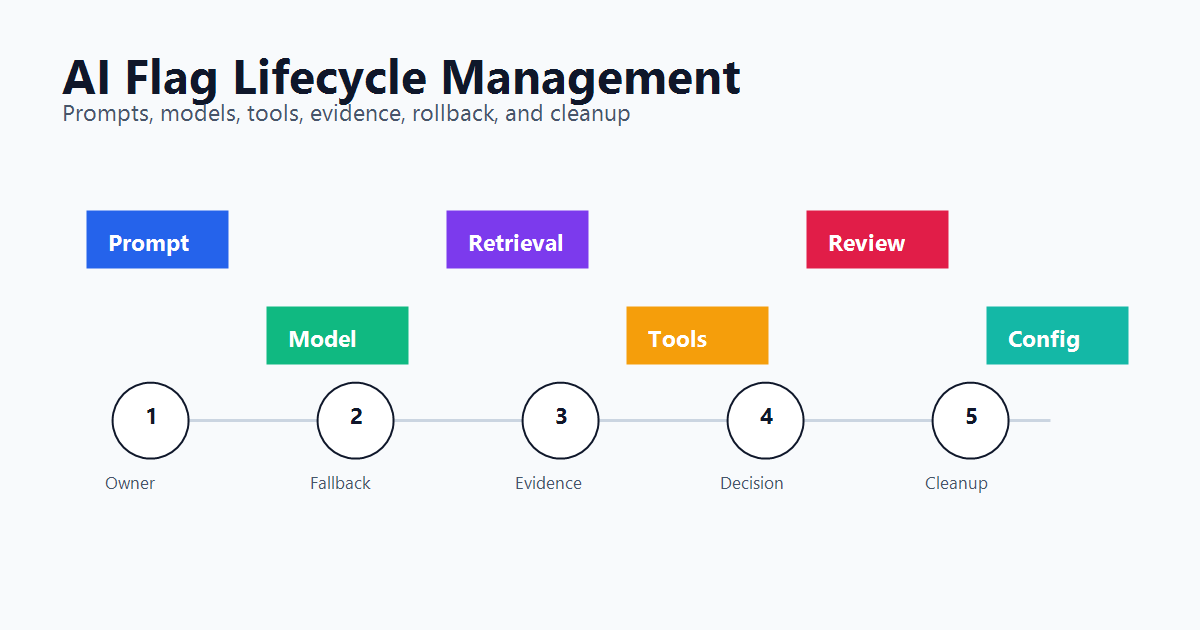Select timeline step circle 4

[x=765, y=420]
